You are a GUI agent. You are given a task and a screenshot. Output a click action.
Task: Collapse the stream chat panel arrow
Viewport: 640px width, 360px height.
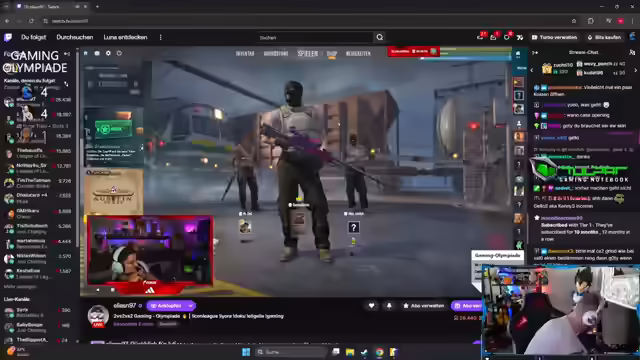[x=535, y=53]
